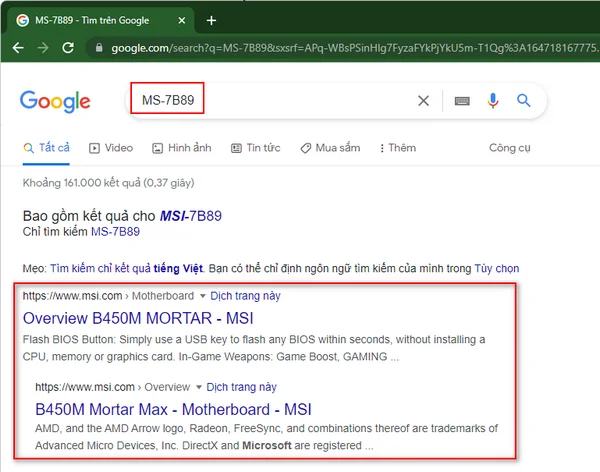Close the MS-7B89 Google tab

[182, 20]
